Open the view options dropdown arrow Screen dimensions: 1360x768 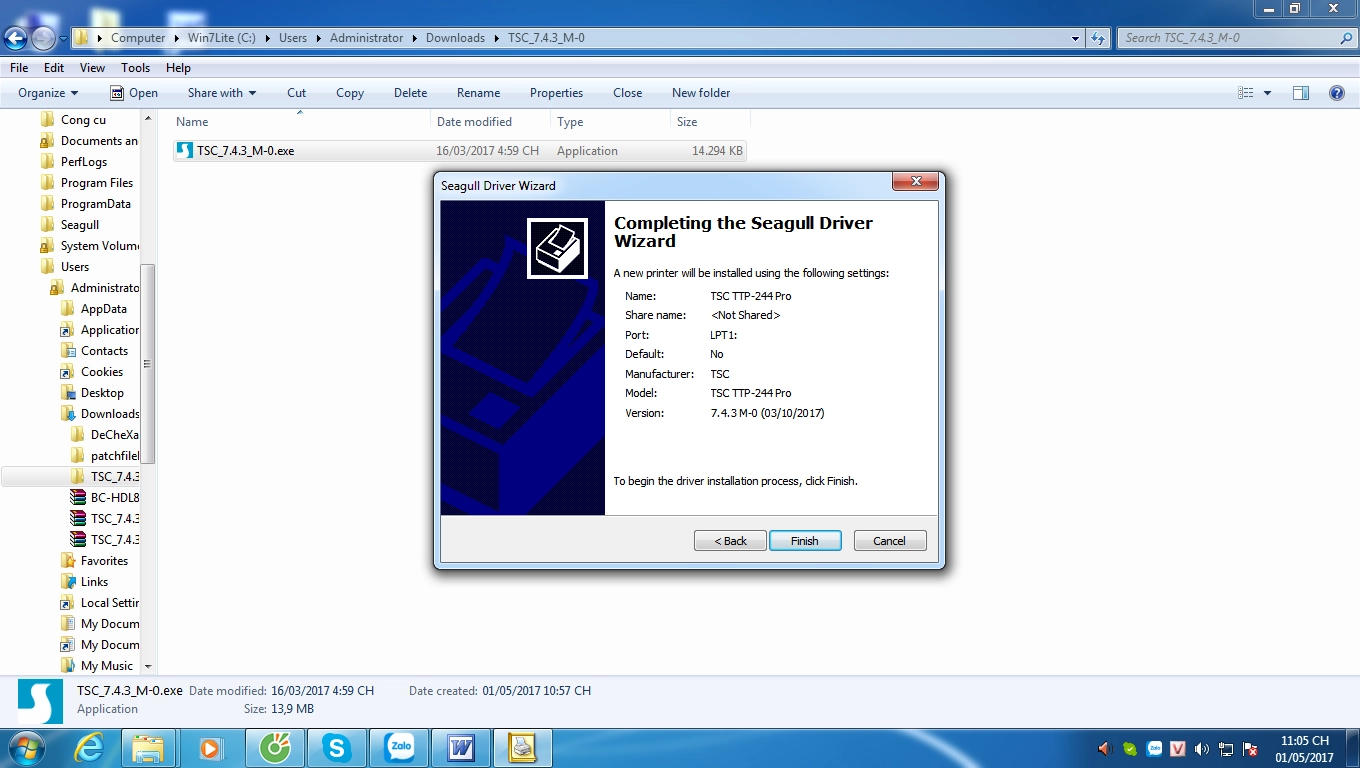point(1267,93)
